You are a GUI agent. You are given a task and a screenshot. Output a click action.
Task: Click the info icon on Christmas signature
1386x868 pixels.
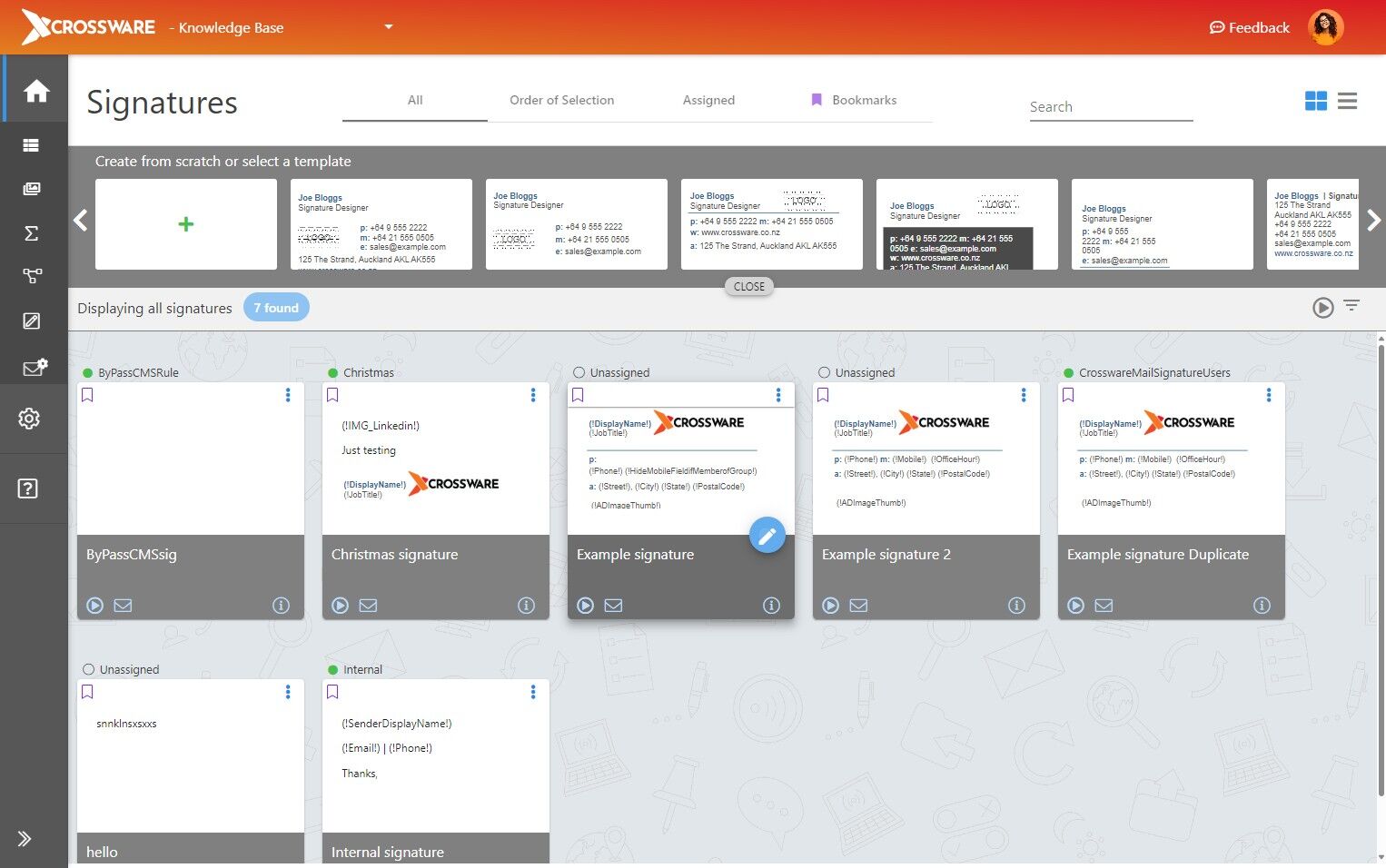click(x=526, y=606)
